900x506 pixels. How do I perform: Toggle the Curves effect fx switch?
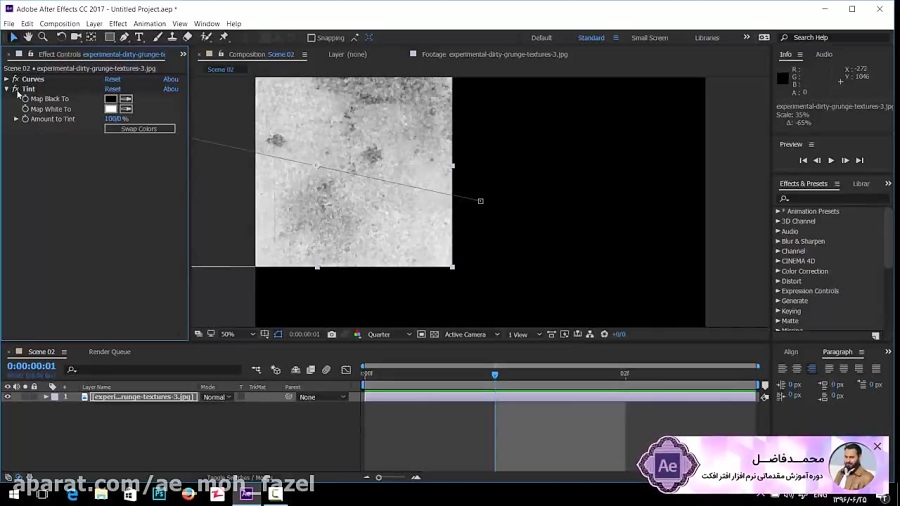pos(15,79)
